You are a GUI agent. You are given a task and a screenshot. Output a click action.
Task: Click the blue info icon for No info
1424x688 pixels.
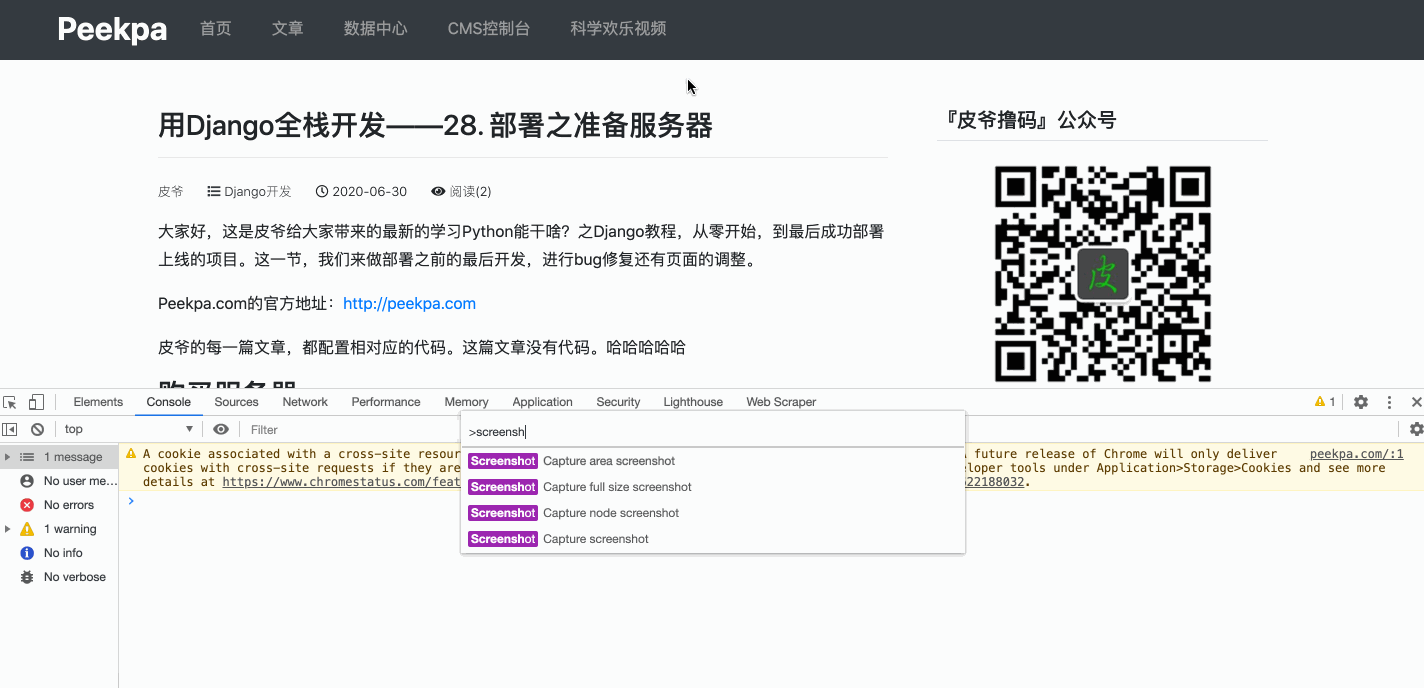point(27,553)
